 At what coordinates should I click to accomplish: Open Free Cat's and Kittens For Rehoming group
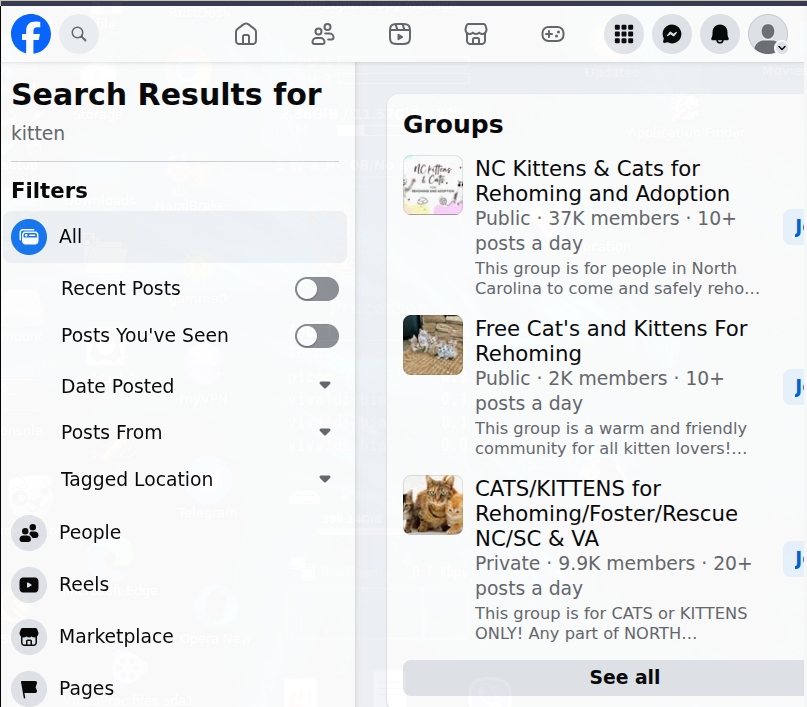(x=611, y=341)
